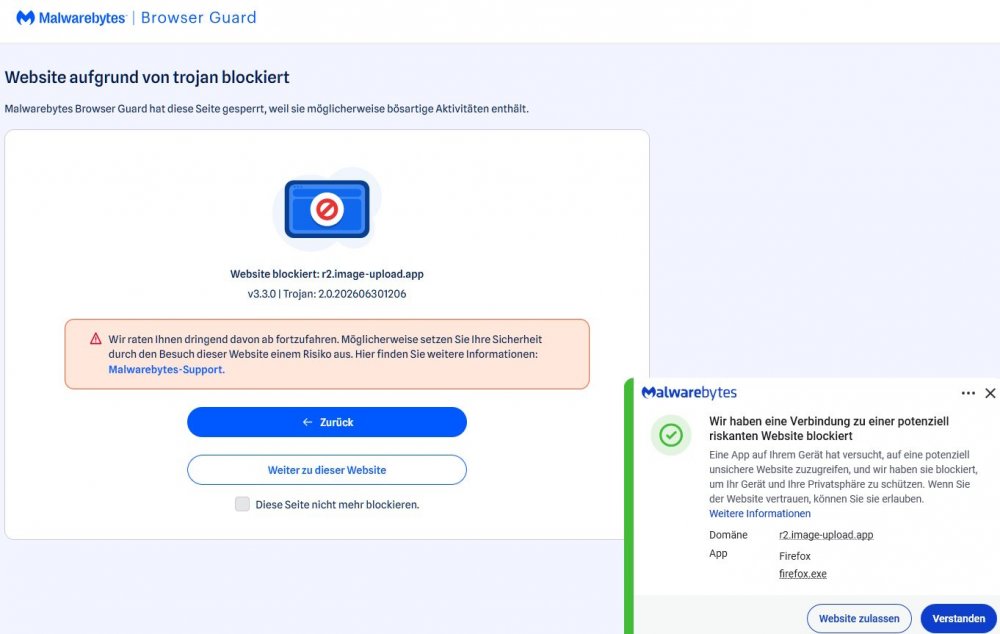Click the firefox.exe link
1000x634 pixels.
tap(802, 574)
